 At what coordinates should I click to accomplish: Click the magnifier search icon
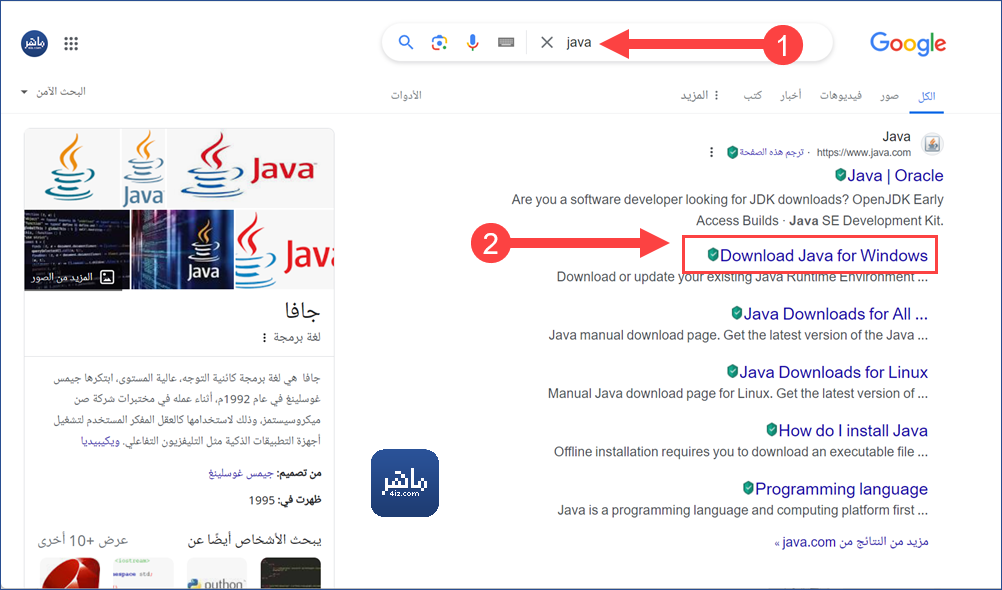[406, 43]
